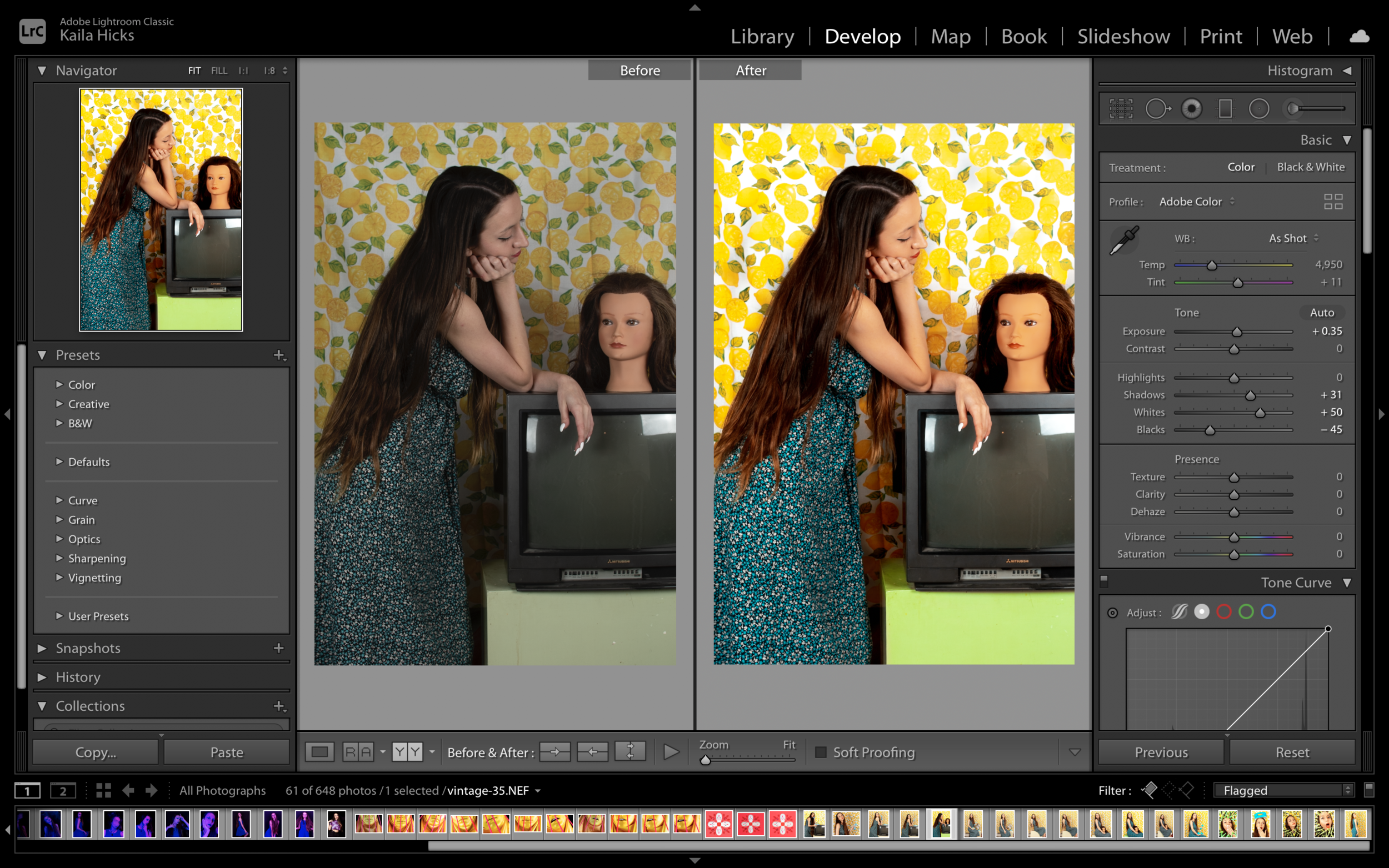This screenshot has width=1389, height=868.
Task: Open the Profile Browser grid icon
Action: [x=1333, y=202]
